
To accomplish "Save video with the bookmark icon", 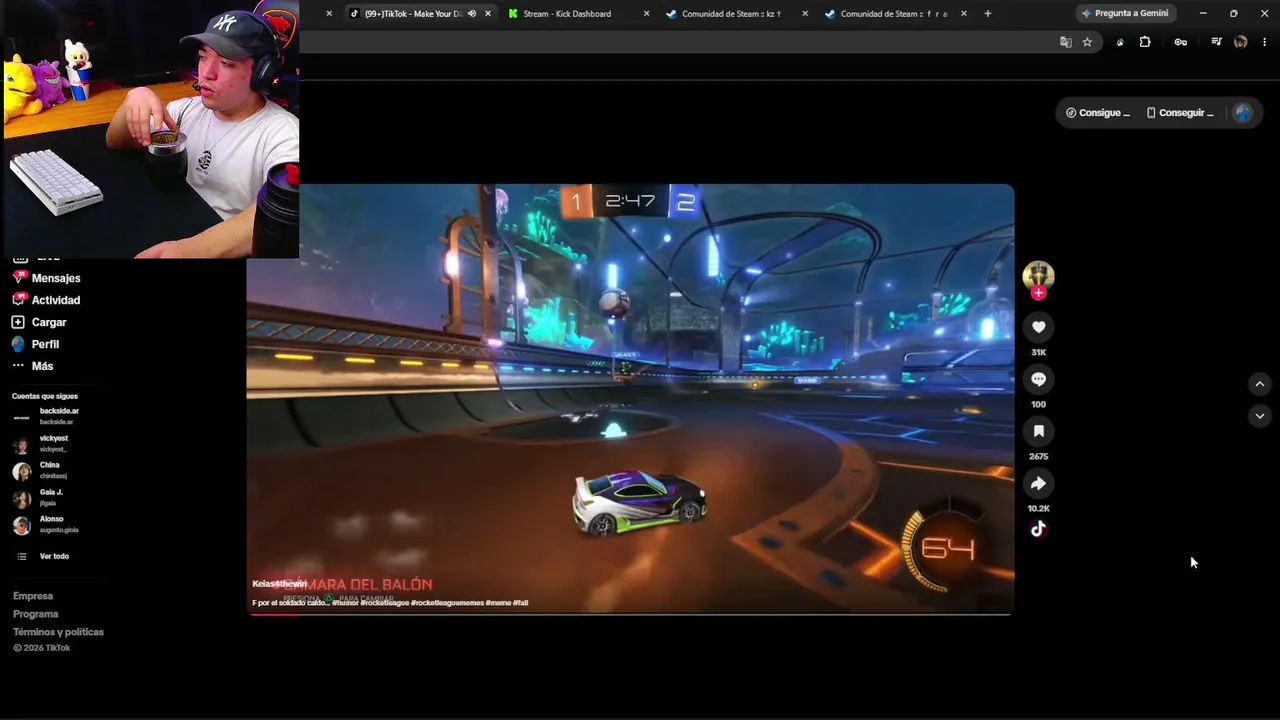I will (1038, 431).
